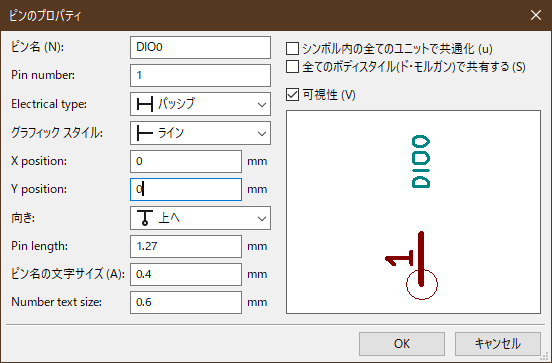The image size is (552, 363).
Task: Click the ピン名の文字サイズ field
Action: tap(186, 274)
